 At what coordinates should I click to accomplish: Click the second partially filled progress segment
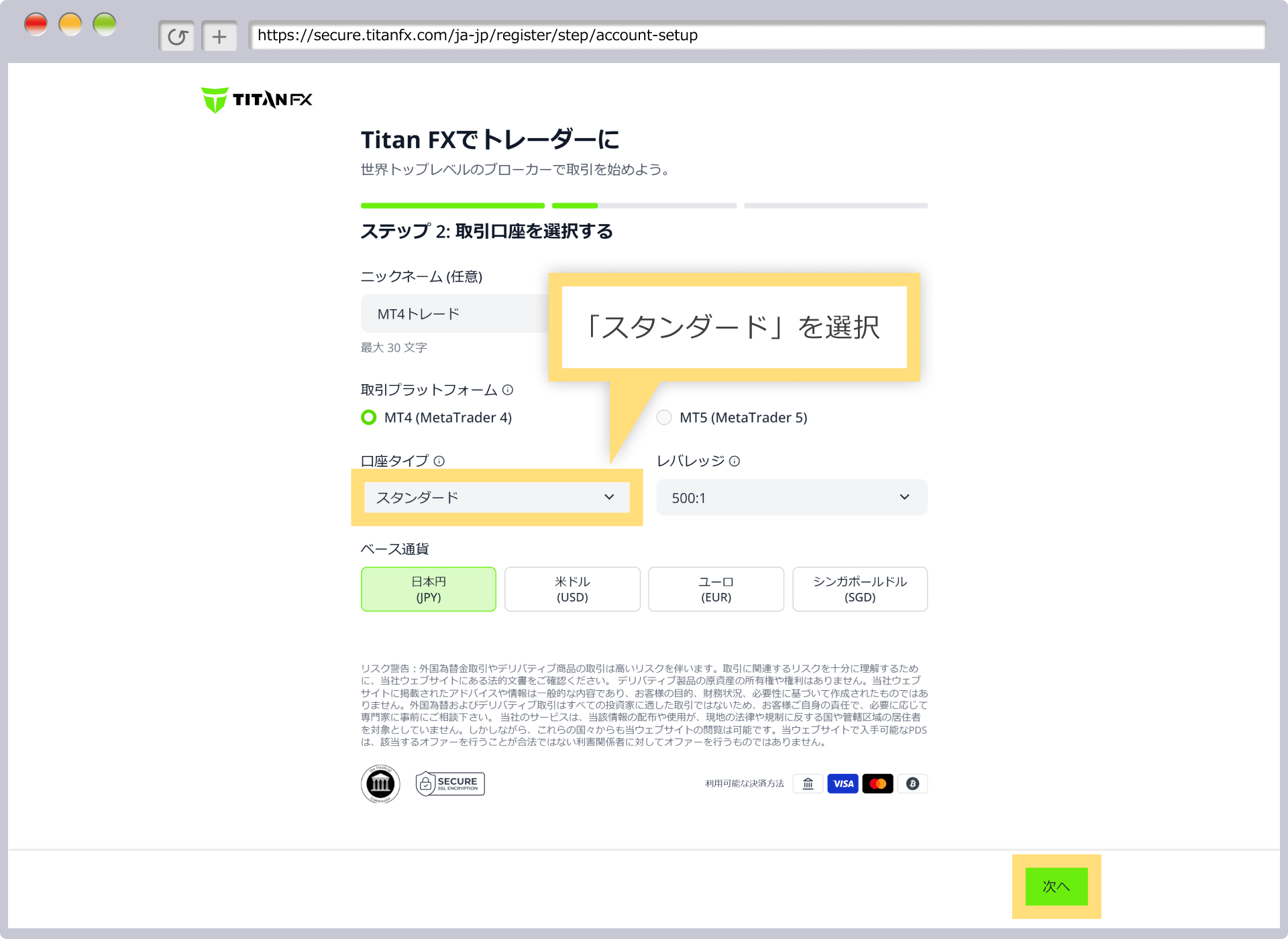point(644,205)
